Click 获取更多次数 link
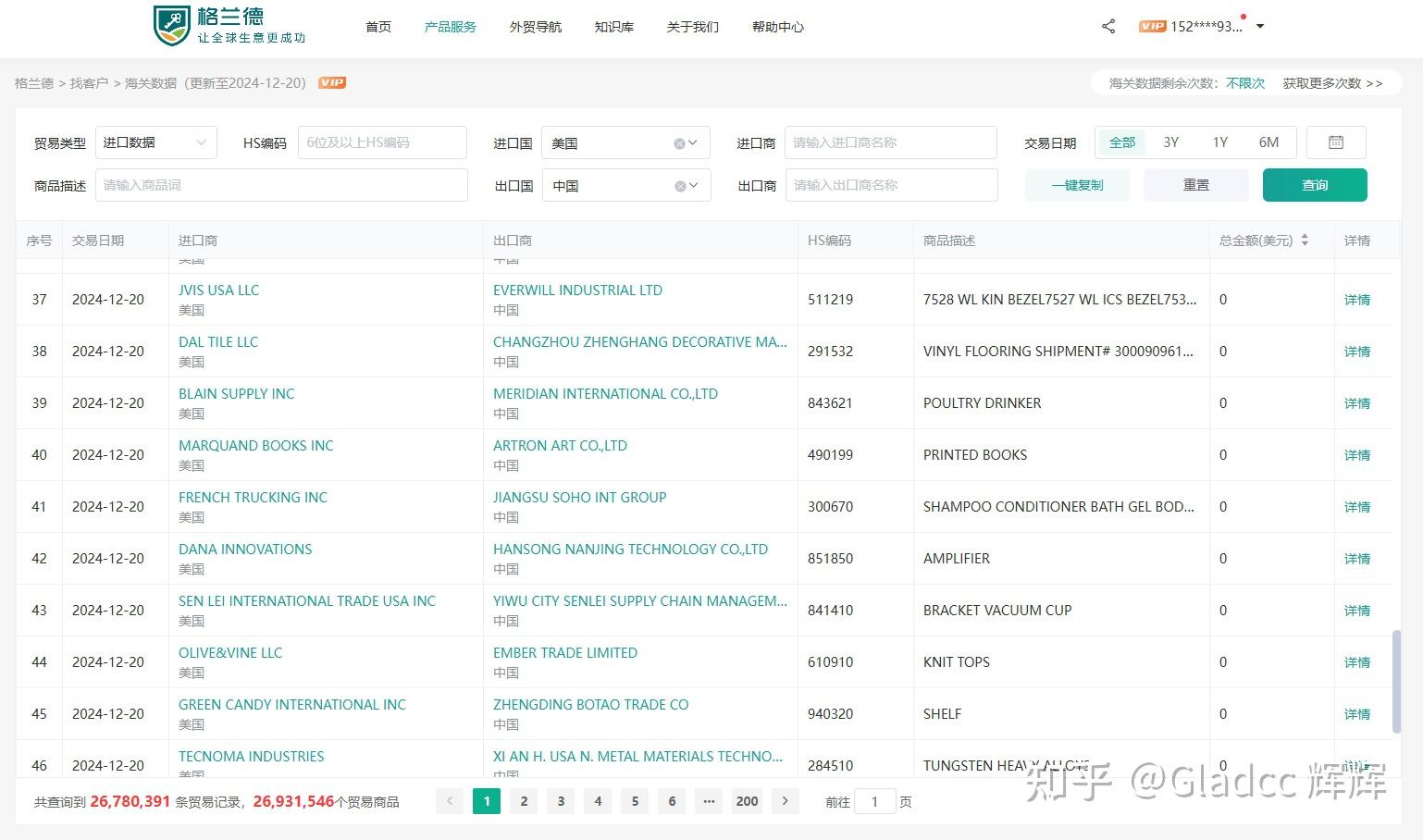The image size is (1423, 840). pyautogui.click(x=1332, y=83)
